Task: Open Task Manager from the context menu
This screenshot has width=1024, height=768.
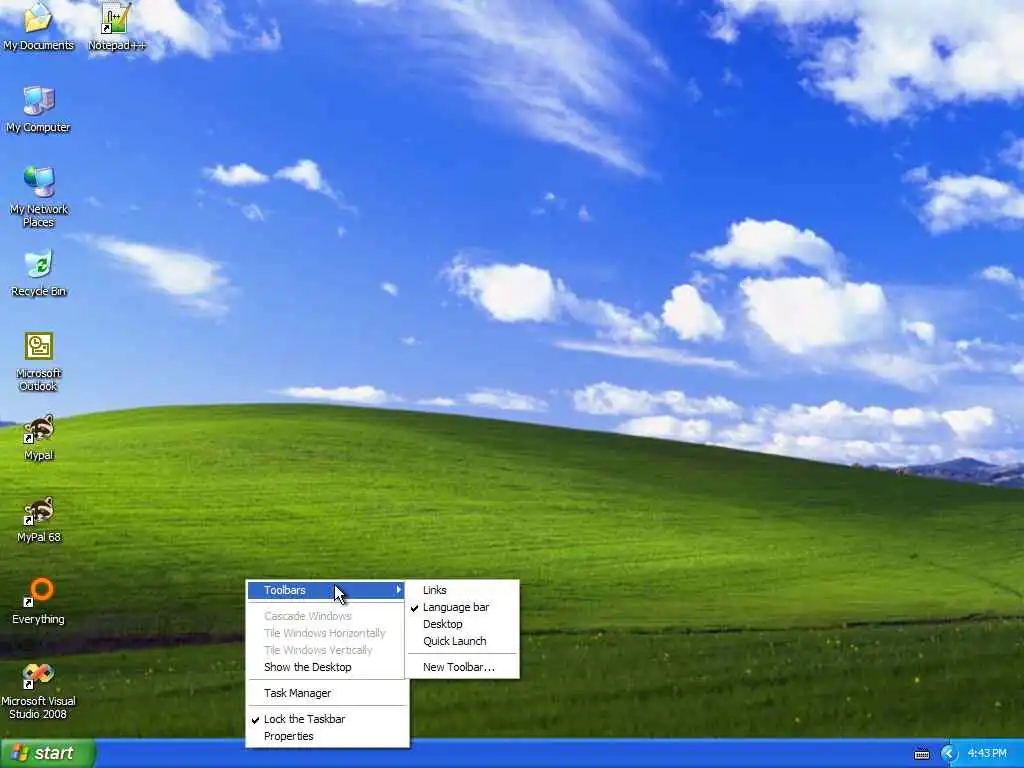Action: pos(326,694)
